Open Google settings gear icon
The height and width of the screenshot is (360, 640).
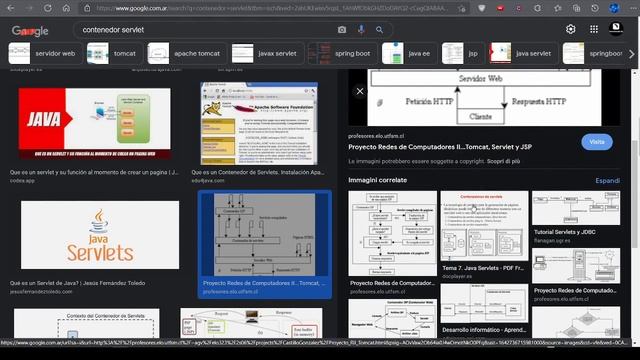[571, 29]
